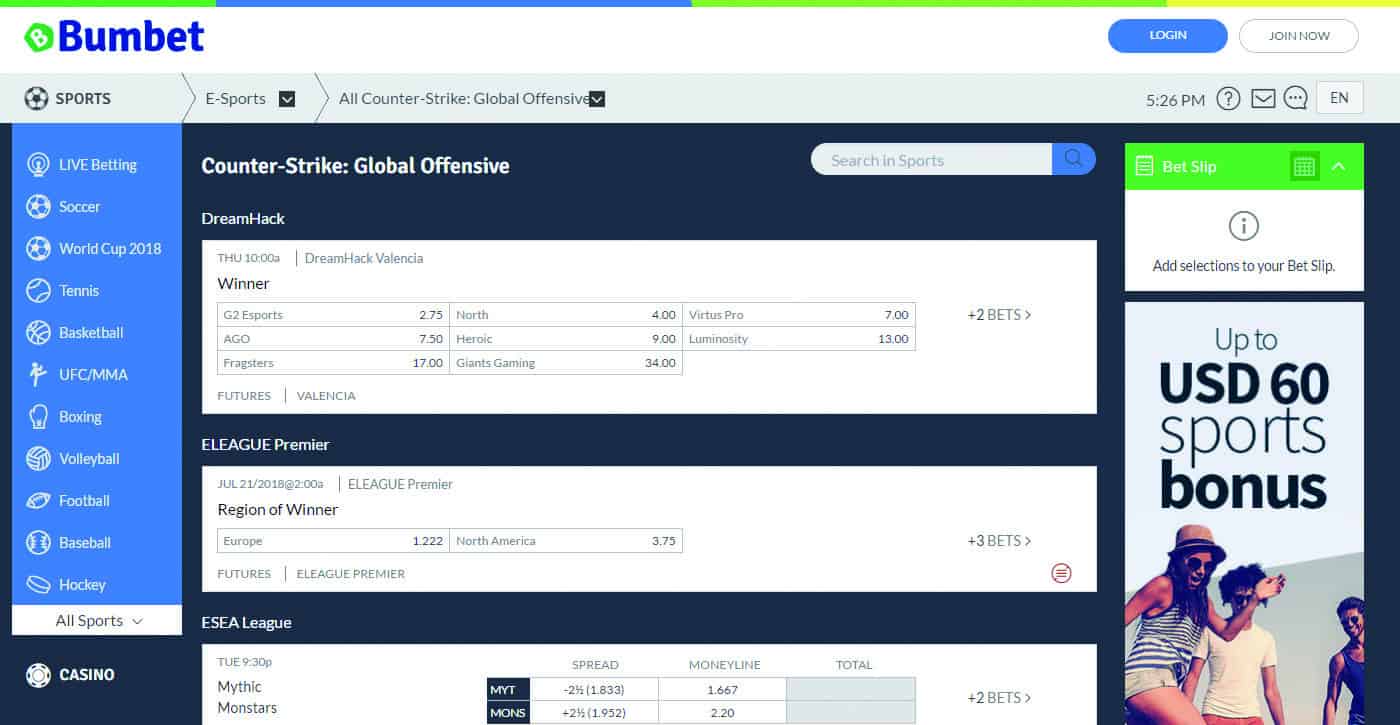Image resolution: width=1400 pixels, height=725 pixels.
Task: Expand the All Sports list
Action: [x=97, y=620]
